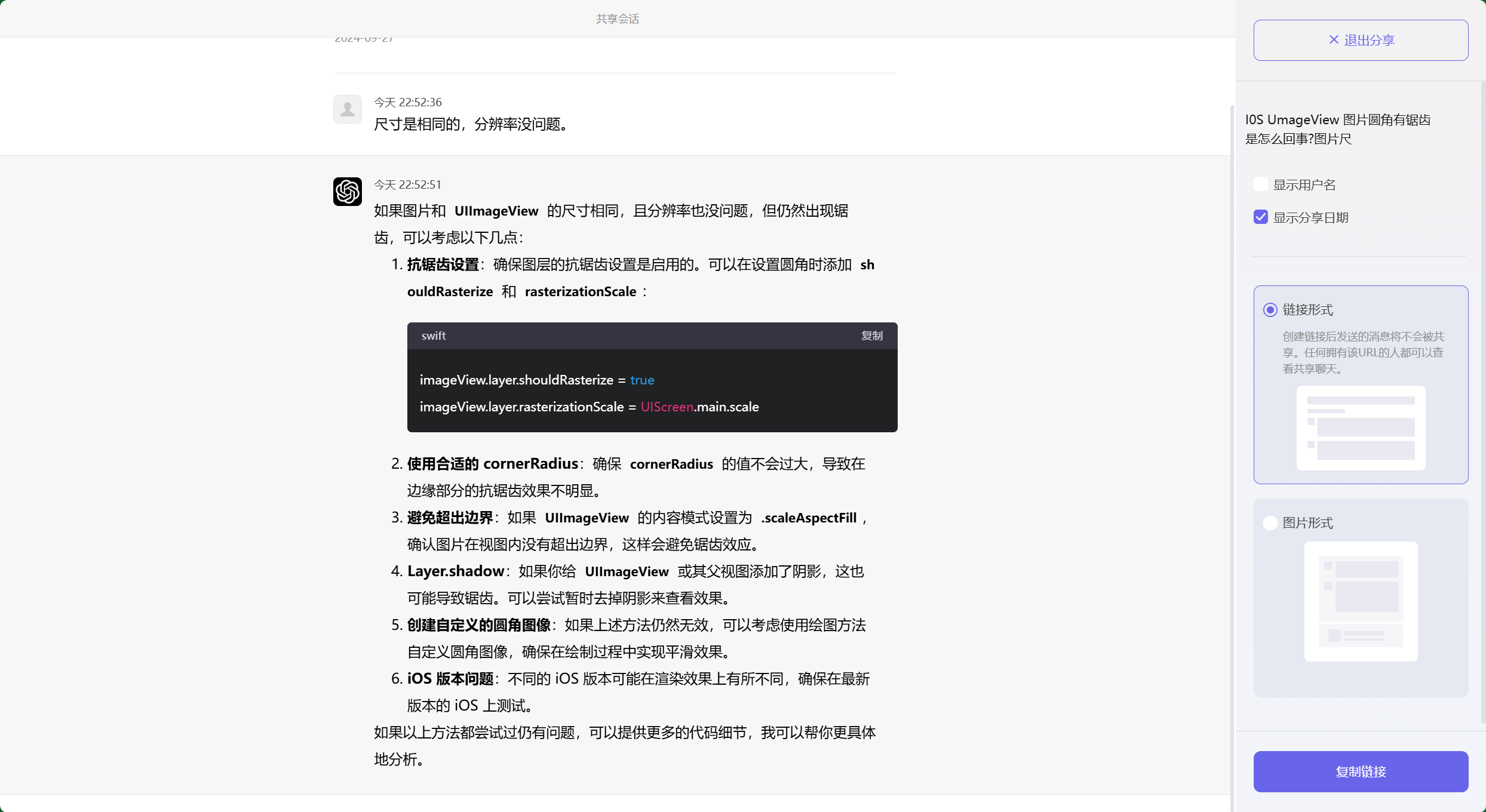Click the 复制链接 button
Image resolution: width=1486 pixels, height=812 pixels.
1361,771
